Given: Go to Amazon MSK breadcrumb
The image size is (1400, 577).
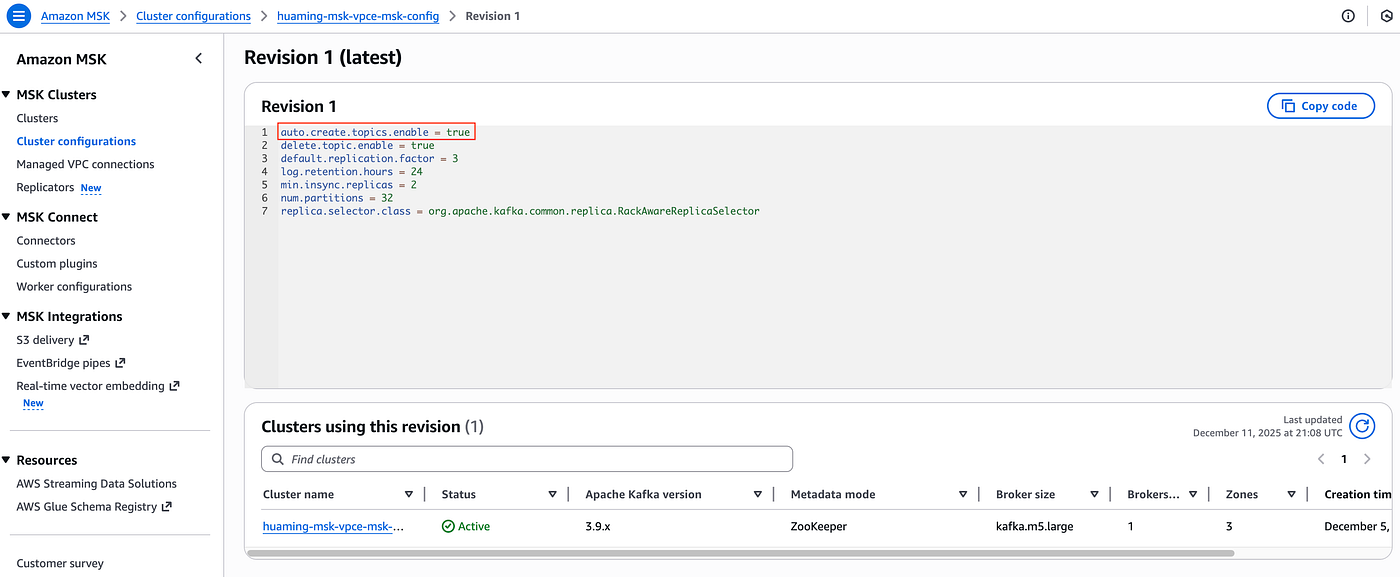Looking at the screenshot, I should pyautogui.click(x=75, y=16).
